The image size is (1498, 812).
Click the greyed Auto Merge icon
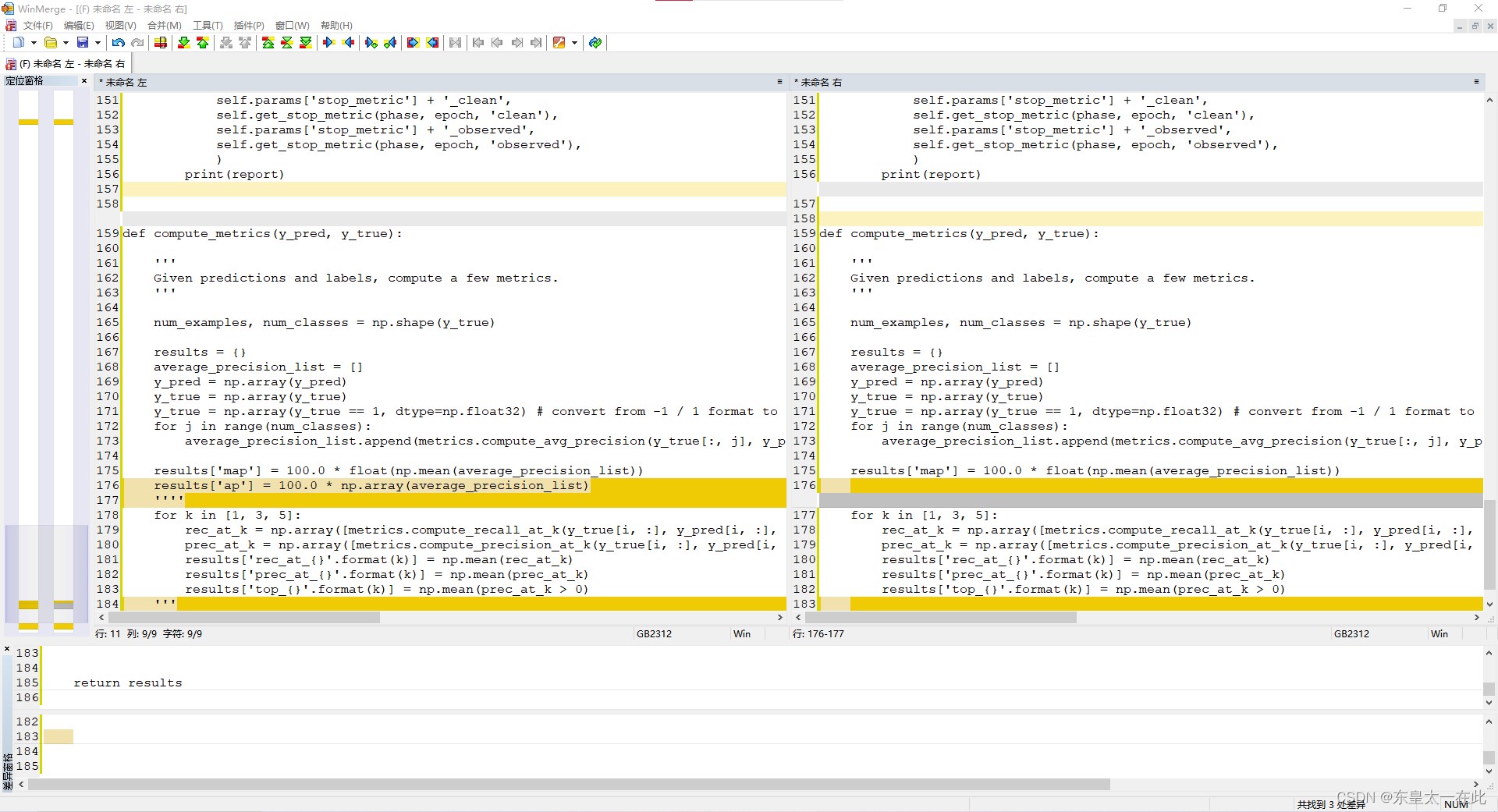coord(456,43)
